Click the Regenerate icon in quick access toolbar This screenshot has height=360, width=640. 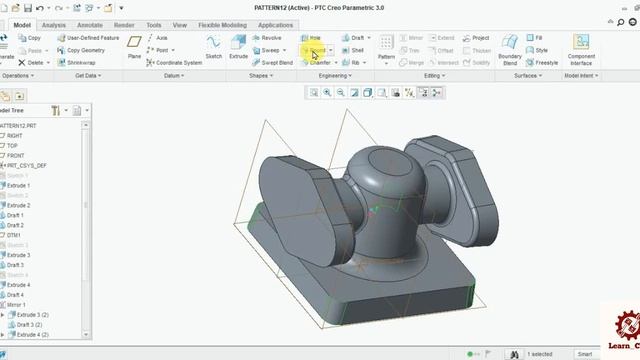coord(77,8)
